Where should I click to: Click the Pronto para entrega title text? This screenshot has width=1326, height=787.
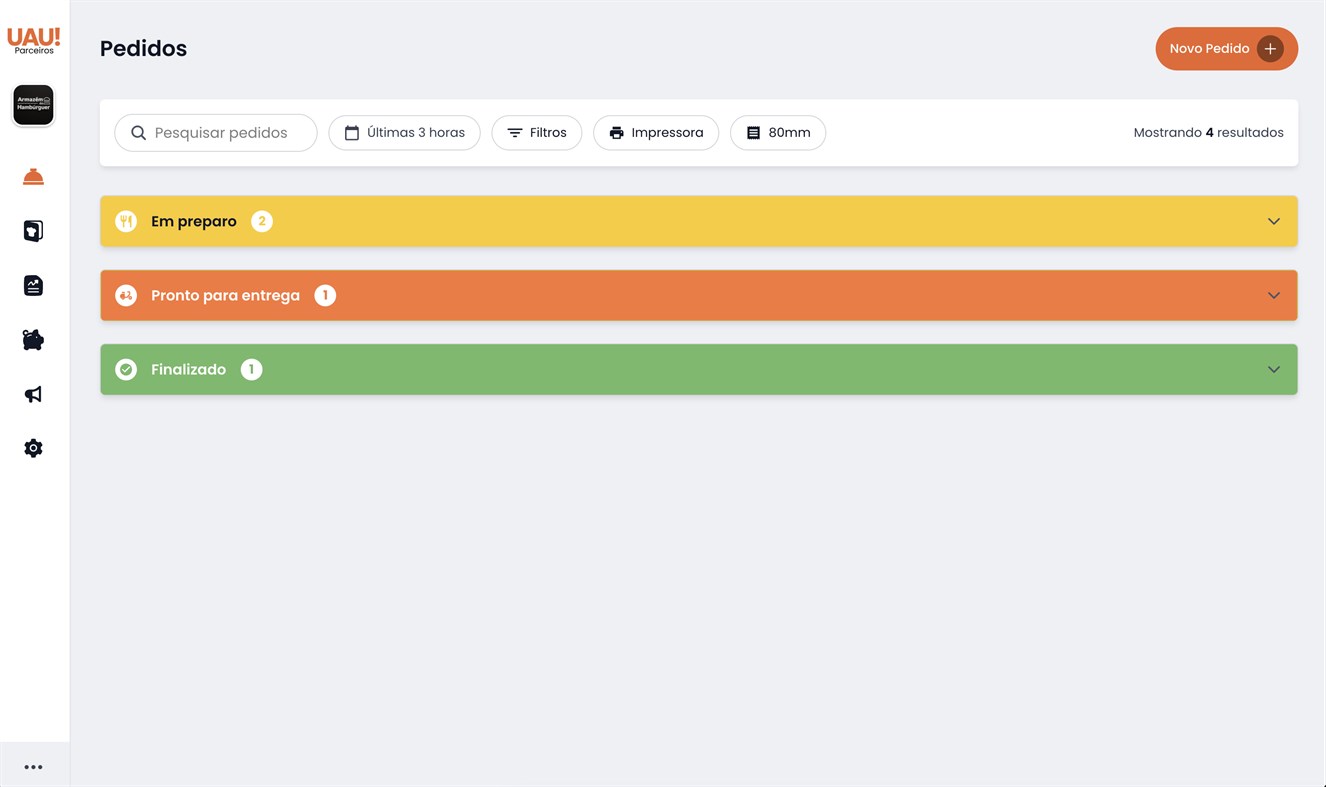click(x=225, y=295)
